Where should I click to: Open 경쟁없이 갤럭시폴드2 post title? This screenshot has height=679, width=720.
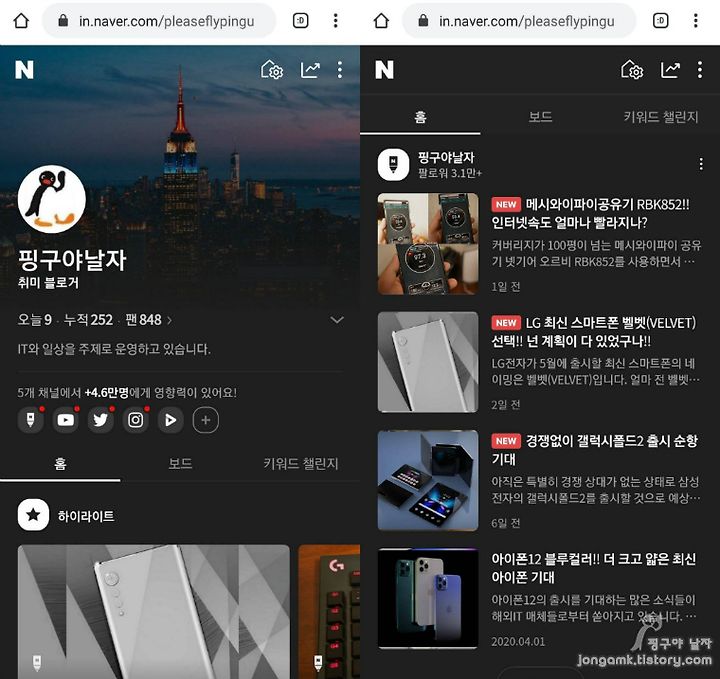(595, 449)
